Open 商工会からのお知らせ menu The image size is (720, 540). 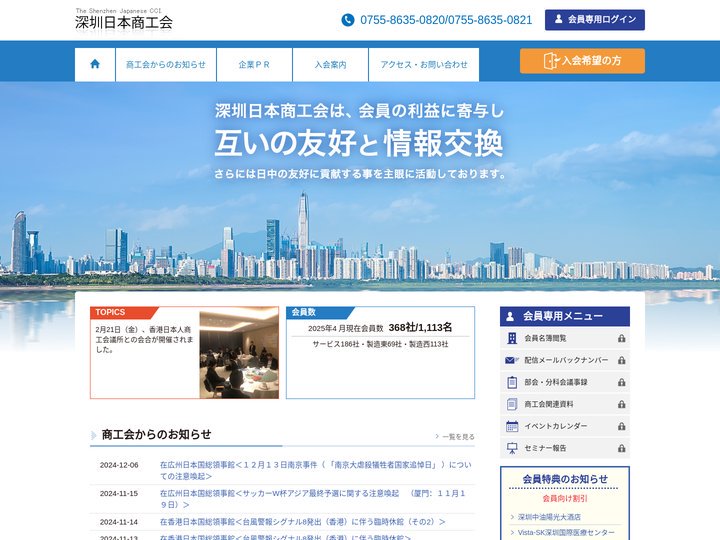click(x=166, y=65)
